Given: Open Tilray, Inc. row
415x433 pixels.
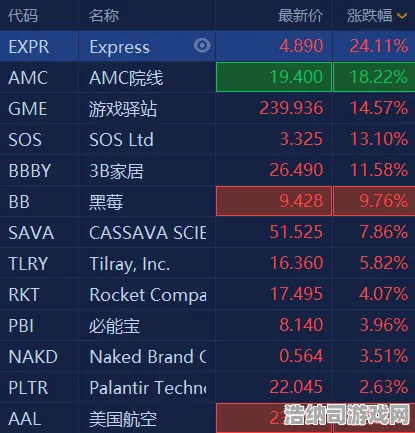Looking at the screenshot, I should (x=207, y=263).
